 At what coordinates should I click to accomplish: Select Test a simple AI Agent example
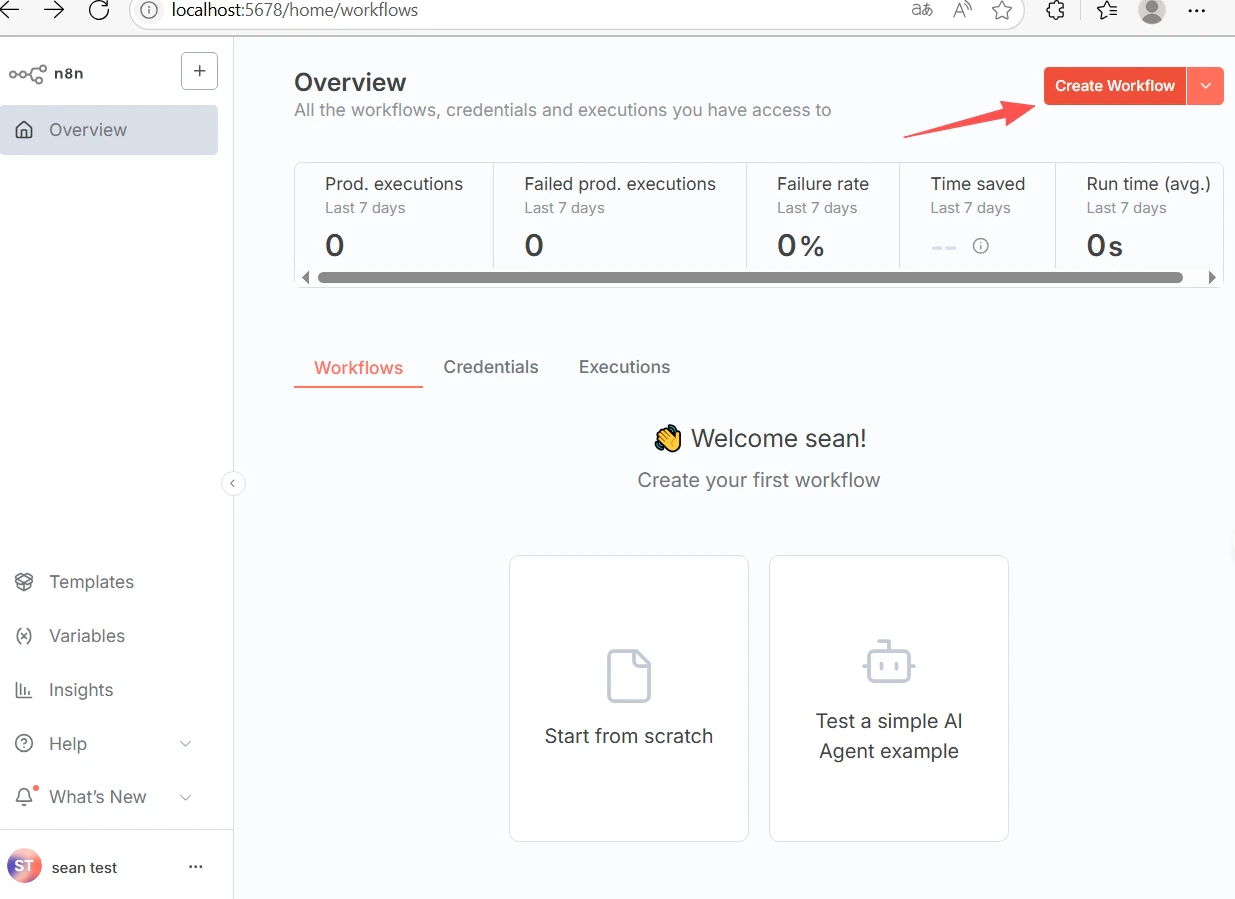(889, 698)
